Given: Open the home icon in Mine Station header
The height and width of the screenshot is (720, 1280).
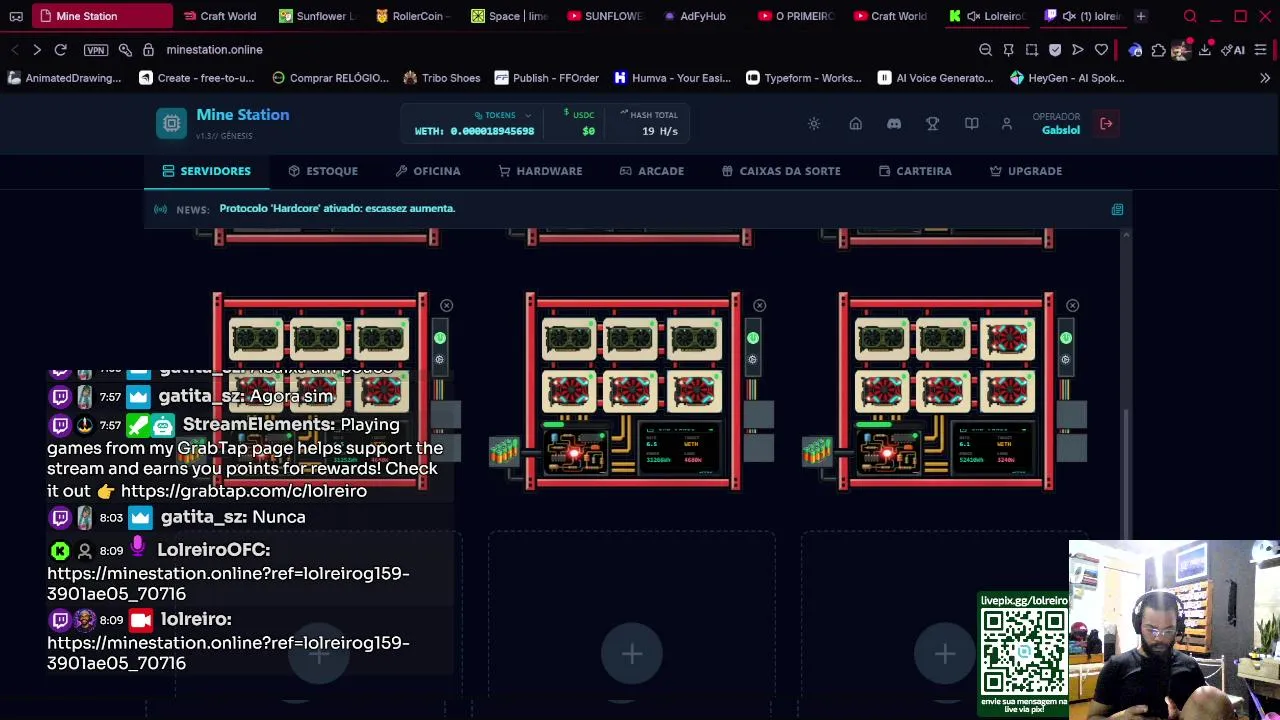Looking at the screenshot, I should click(x=855, y=124).
